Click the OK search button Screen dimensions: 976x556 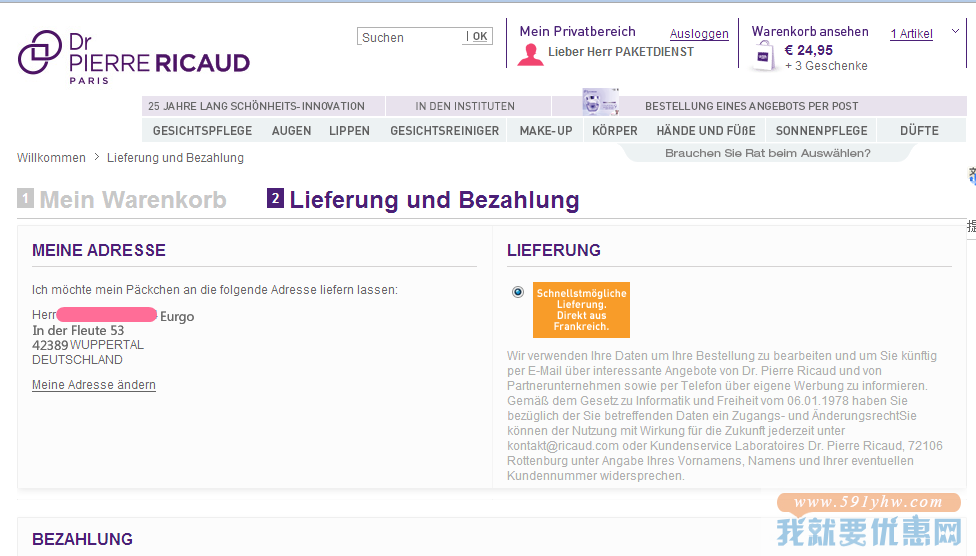(479, 37)
